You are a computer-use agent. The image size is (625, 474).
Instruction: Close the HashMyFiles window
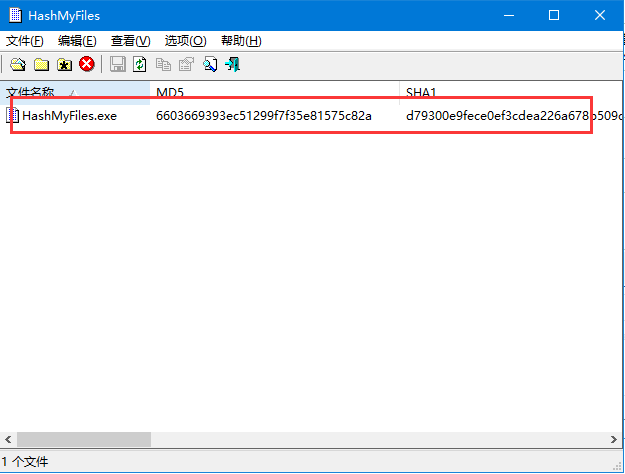tap(600, 16)
